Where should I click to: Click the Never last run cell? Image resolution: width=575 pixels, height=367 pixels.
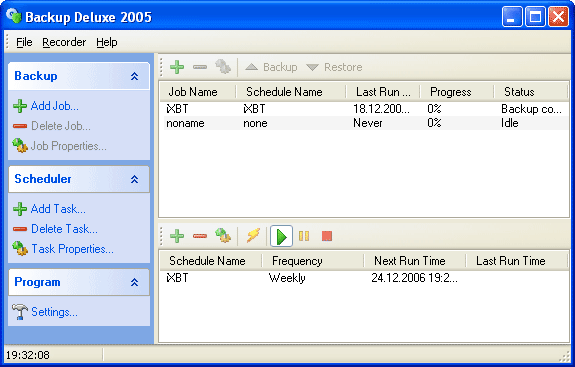pyautogui.click(x=367, y=123)
